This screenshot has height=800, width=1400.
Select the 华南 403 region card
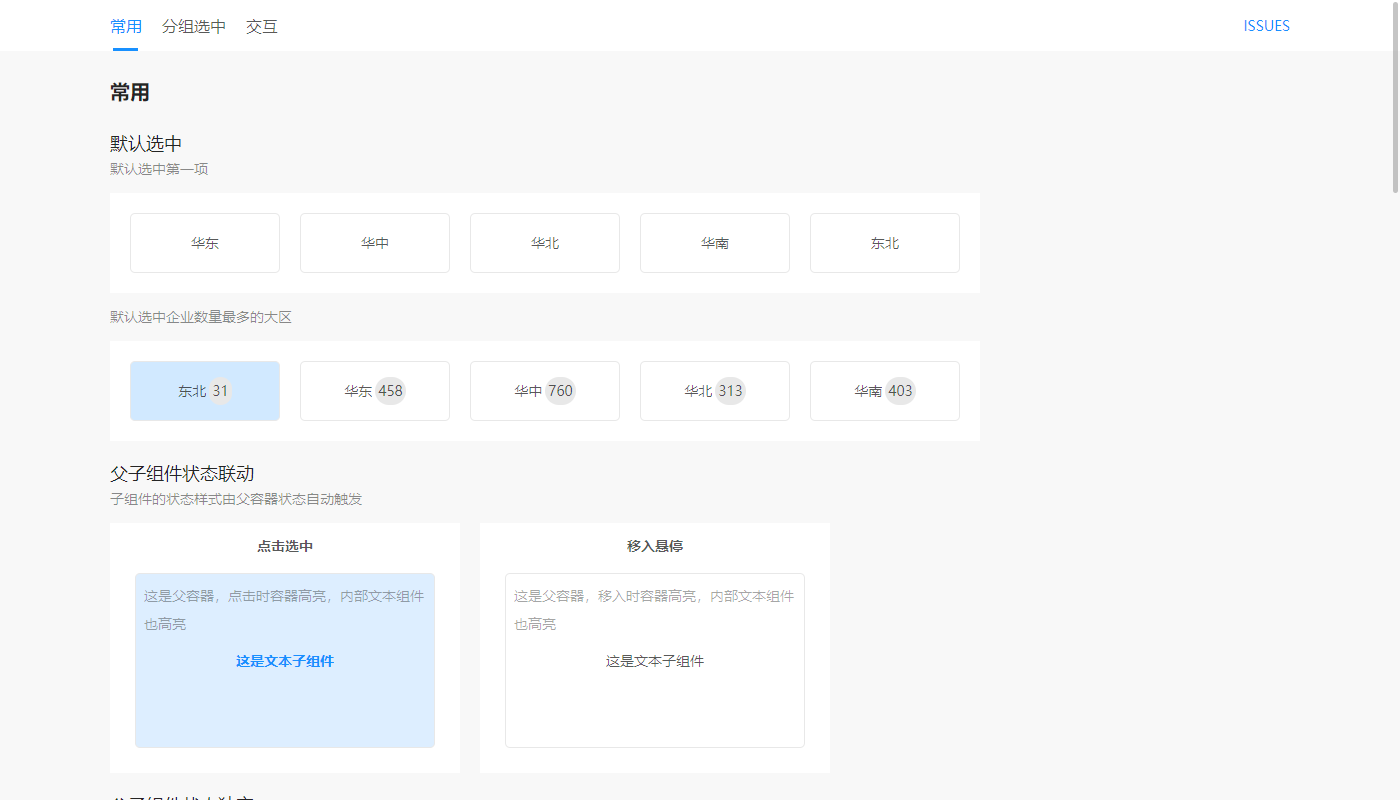(x=884, y=390)
